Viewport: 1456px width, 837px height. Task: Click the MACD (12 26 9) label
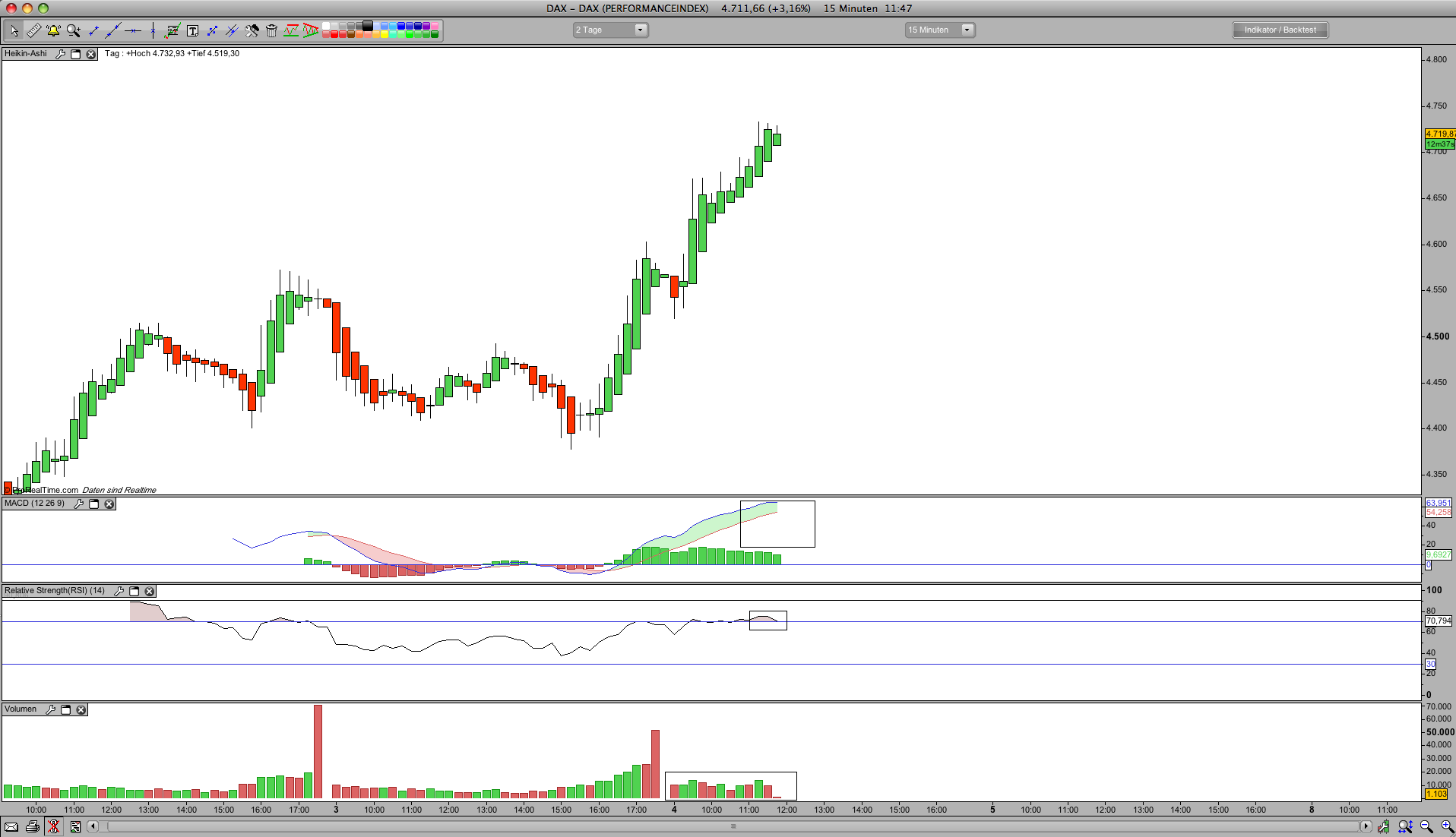35,504
